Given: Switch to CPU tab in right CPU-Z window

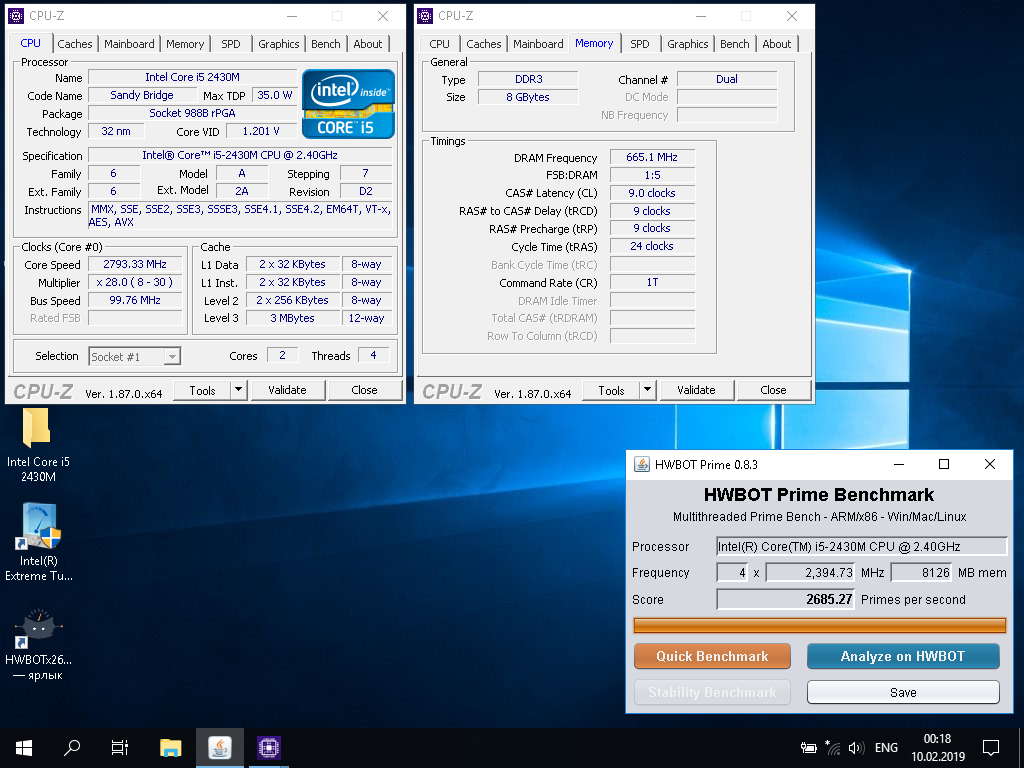Looking at the screenshot, I should (x=440, y=44).
